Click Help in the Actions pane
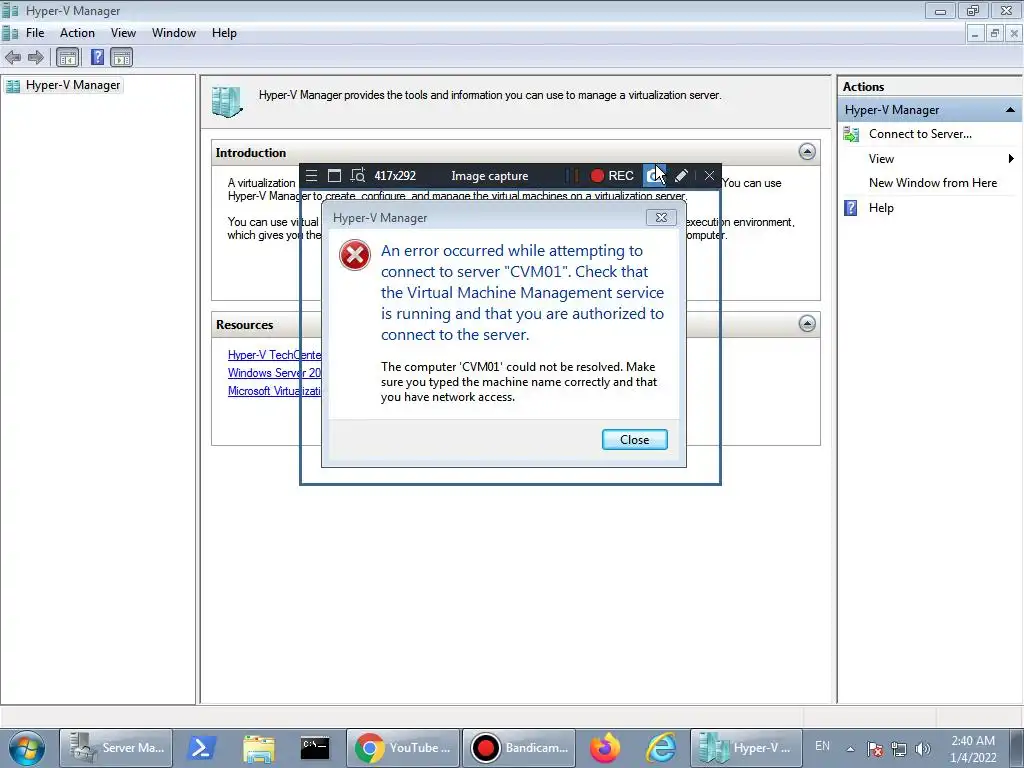Viewport: 1024px width, 768px height. [x=881, y=208]
